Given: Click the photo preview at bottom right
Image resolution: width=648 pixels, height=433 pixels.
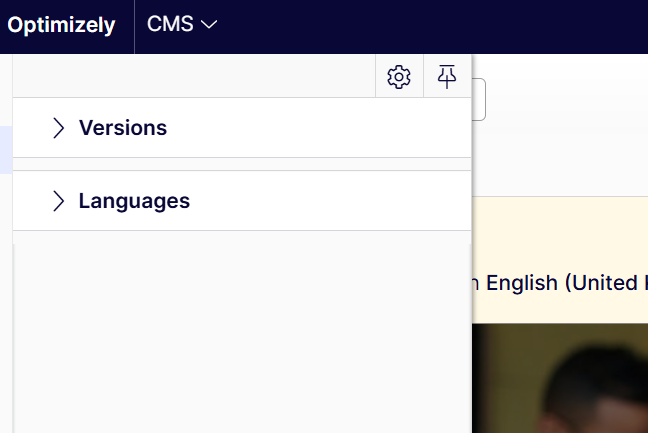Looking at the screenshot, I should coord(560,378).
